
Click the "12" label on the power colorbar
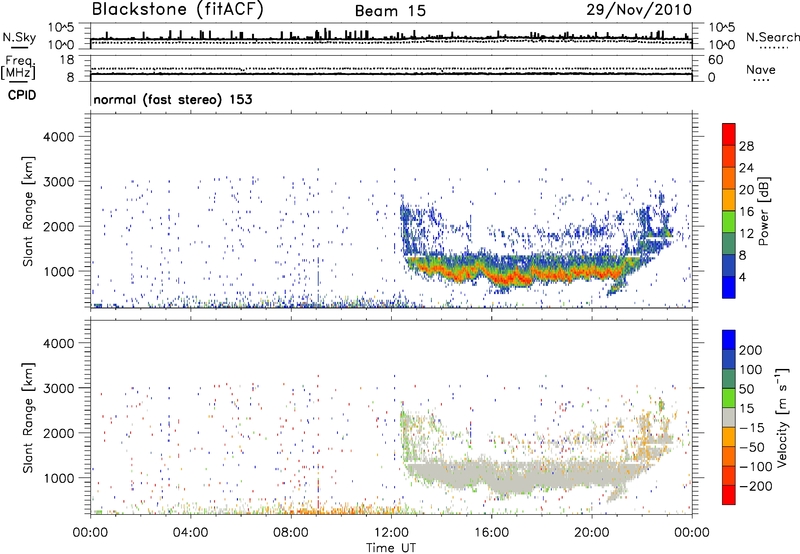tap(746, 234)
